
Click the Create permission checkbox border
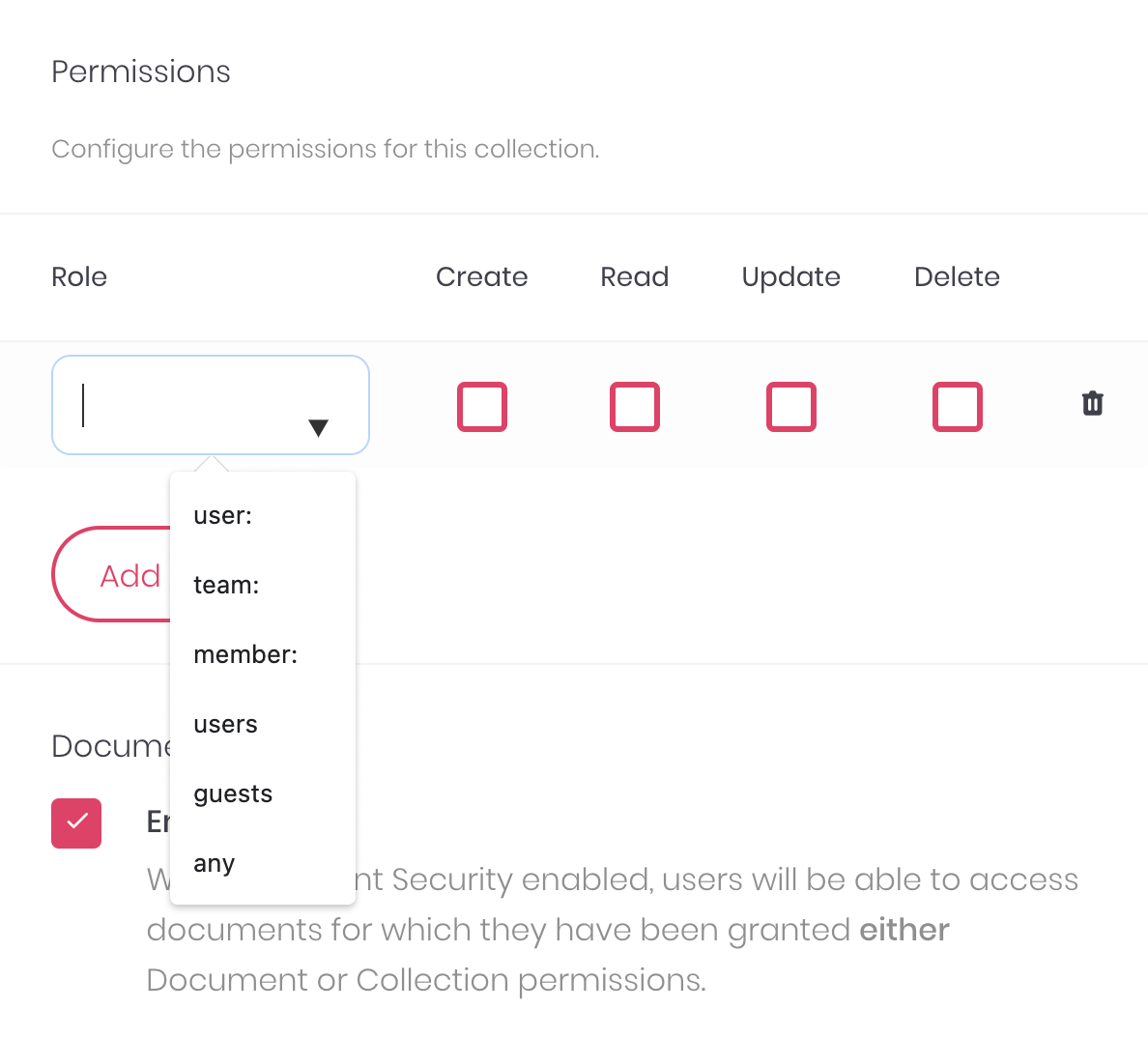click(x=481, y=407)
